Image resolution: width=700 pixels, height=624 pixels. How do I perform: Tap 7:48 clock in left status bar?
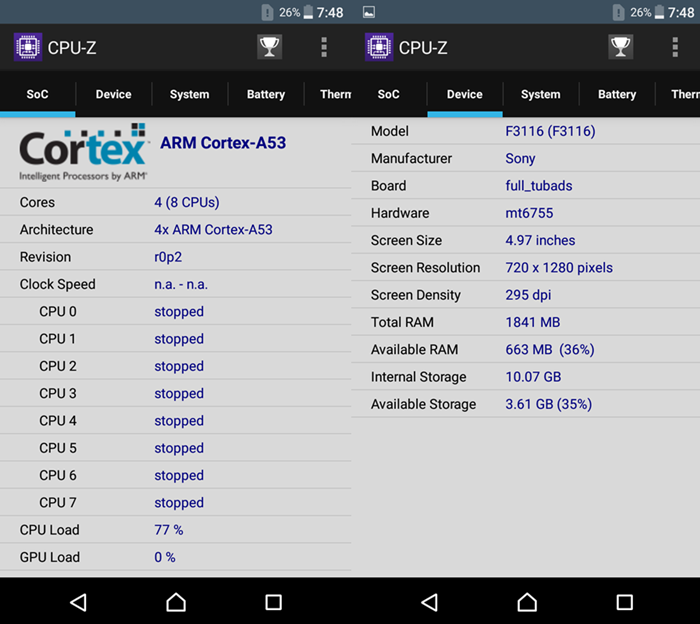[330, 12]
